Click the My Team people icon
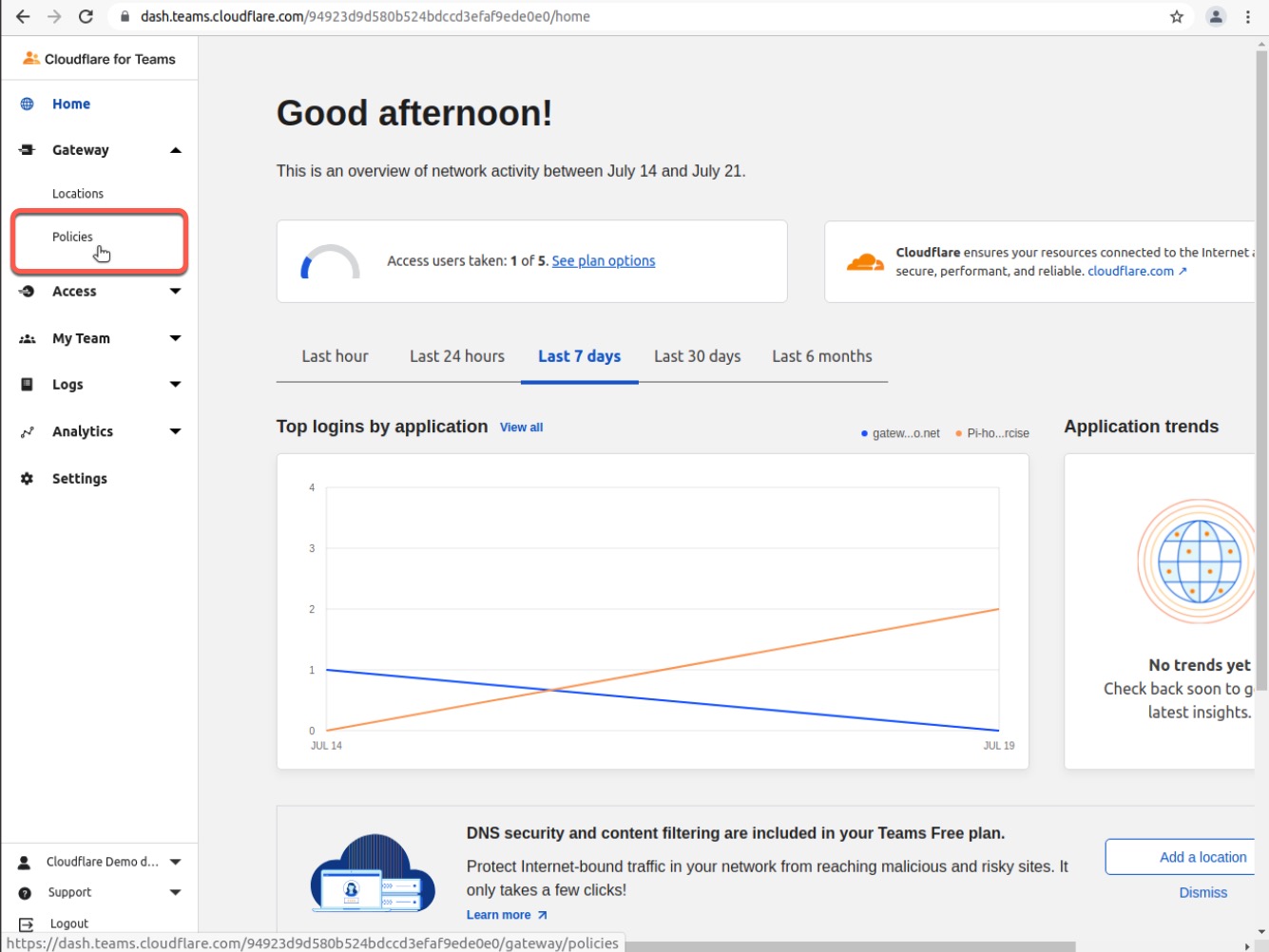Image resolution: width=1269 pixels, height=952 pixels. (x=28, y=338)
